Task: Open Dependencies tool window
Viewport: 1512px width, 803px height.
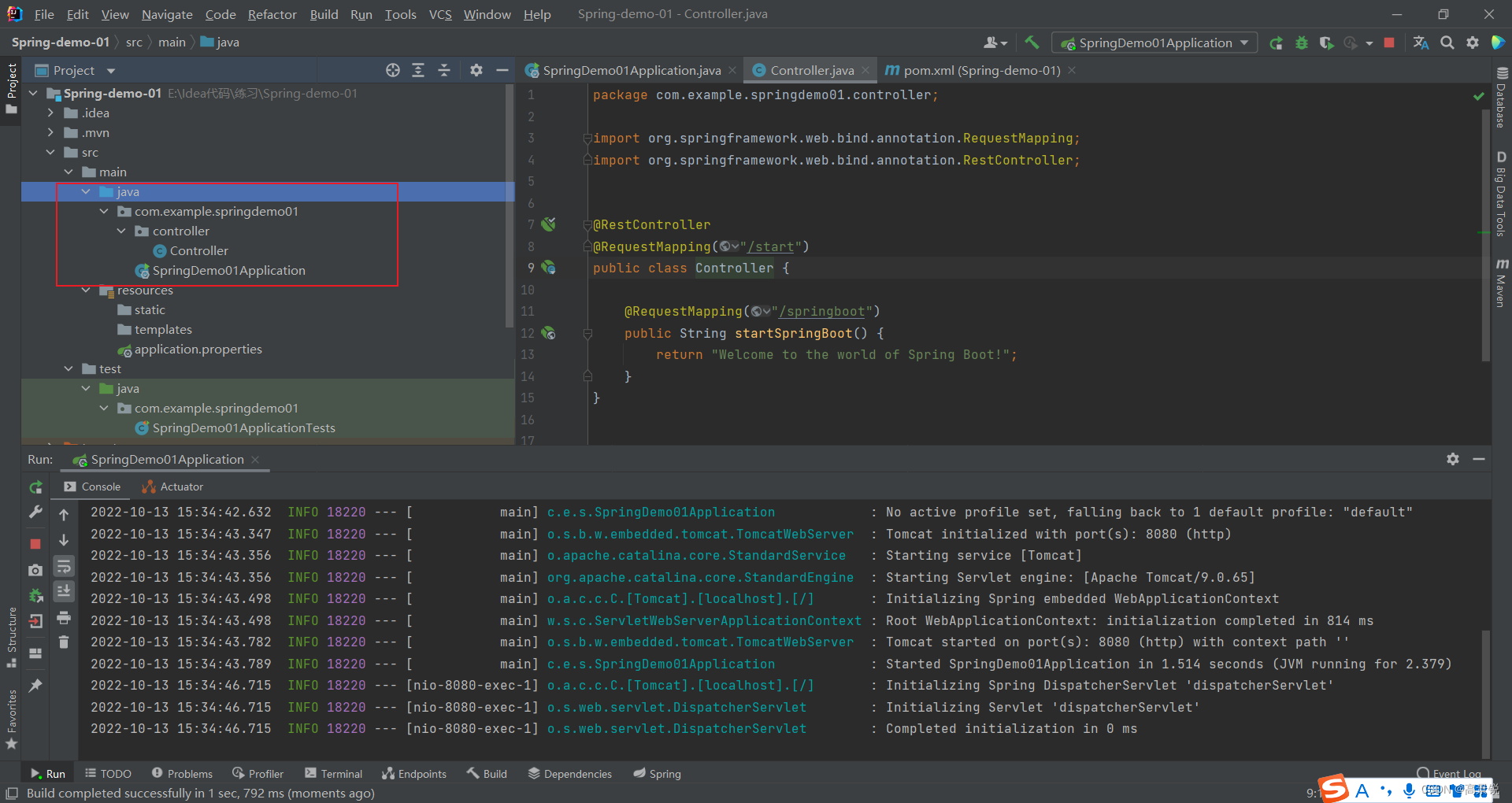Action: click(569, 774)
